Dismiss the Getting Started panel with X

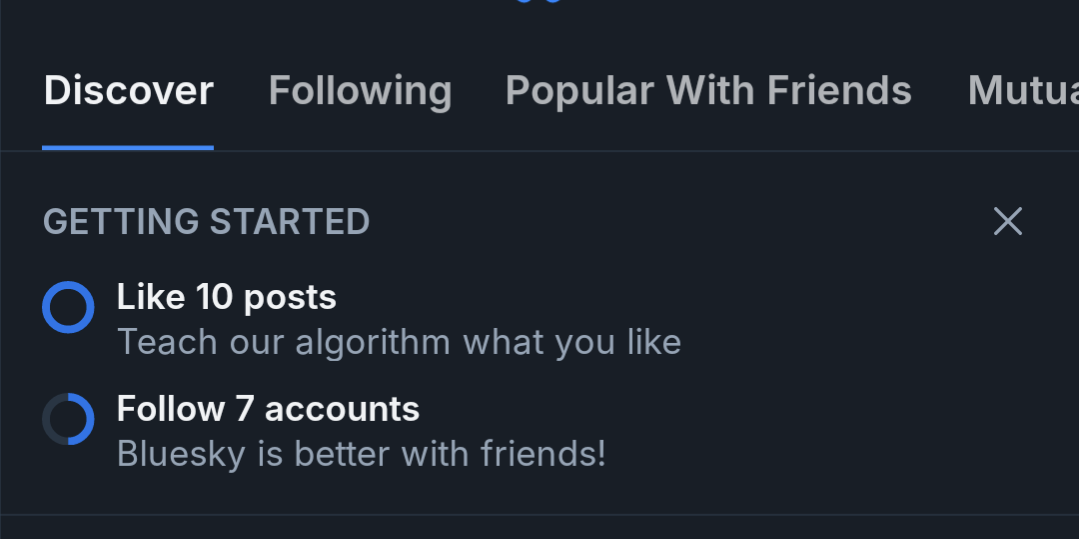[1007, 221]
